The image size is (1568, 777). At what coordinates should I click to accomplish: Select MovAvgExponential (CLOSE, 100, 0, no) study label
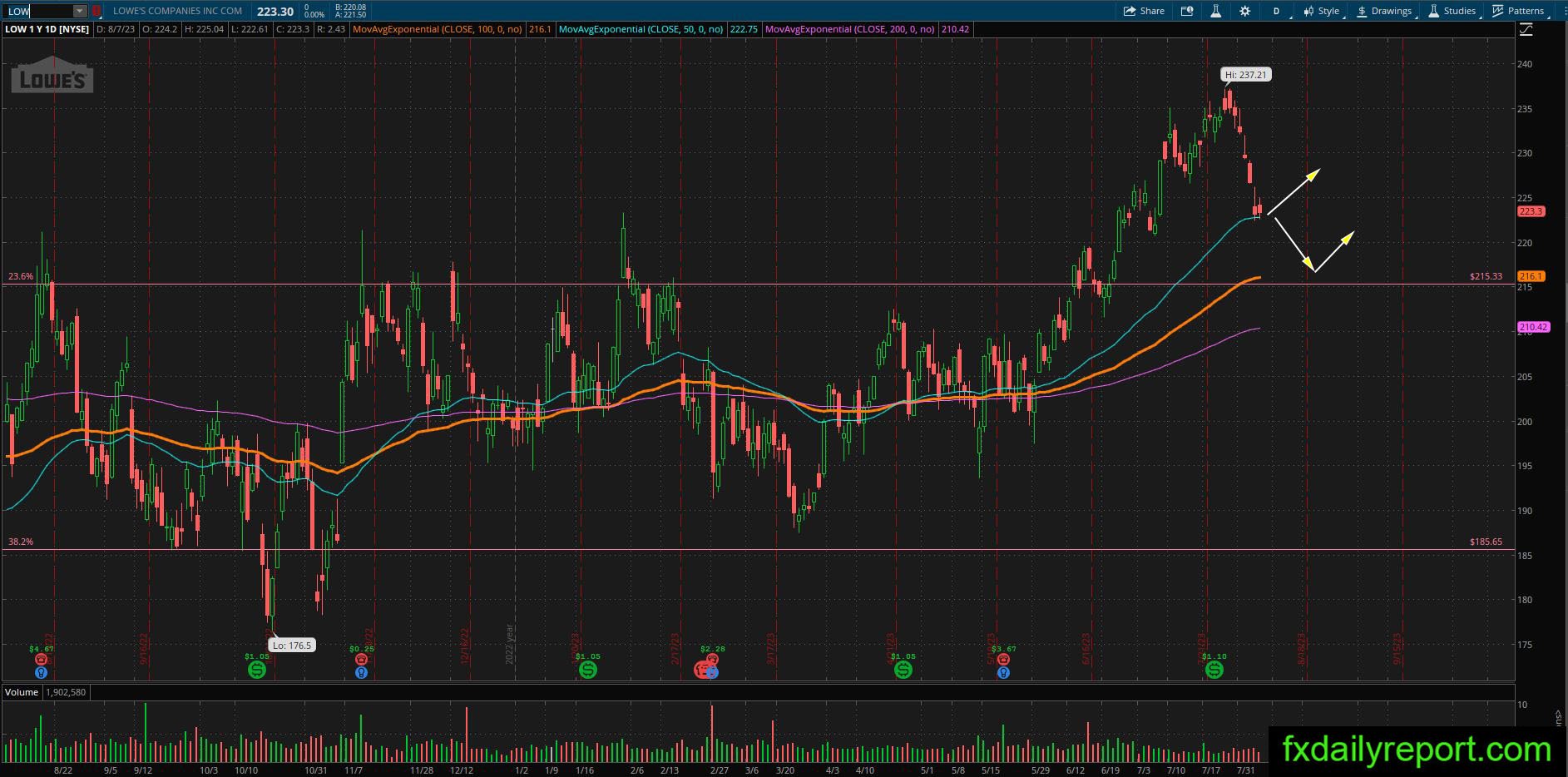point(438,29)
